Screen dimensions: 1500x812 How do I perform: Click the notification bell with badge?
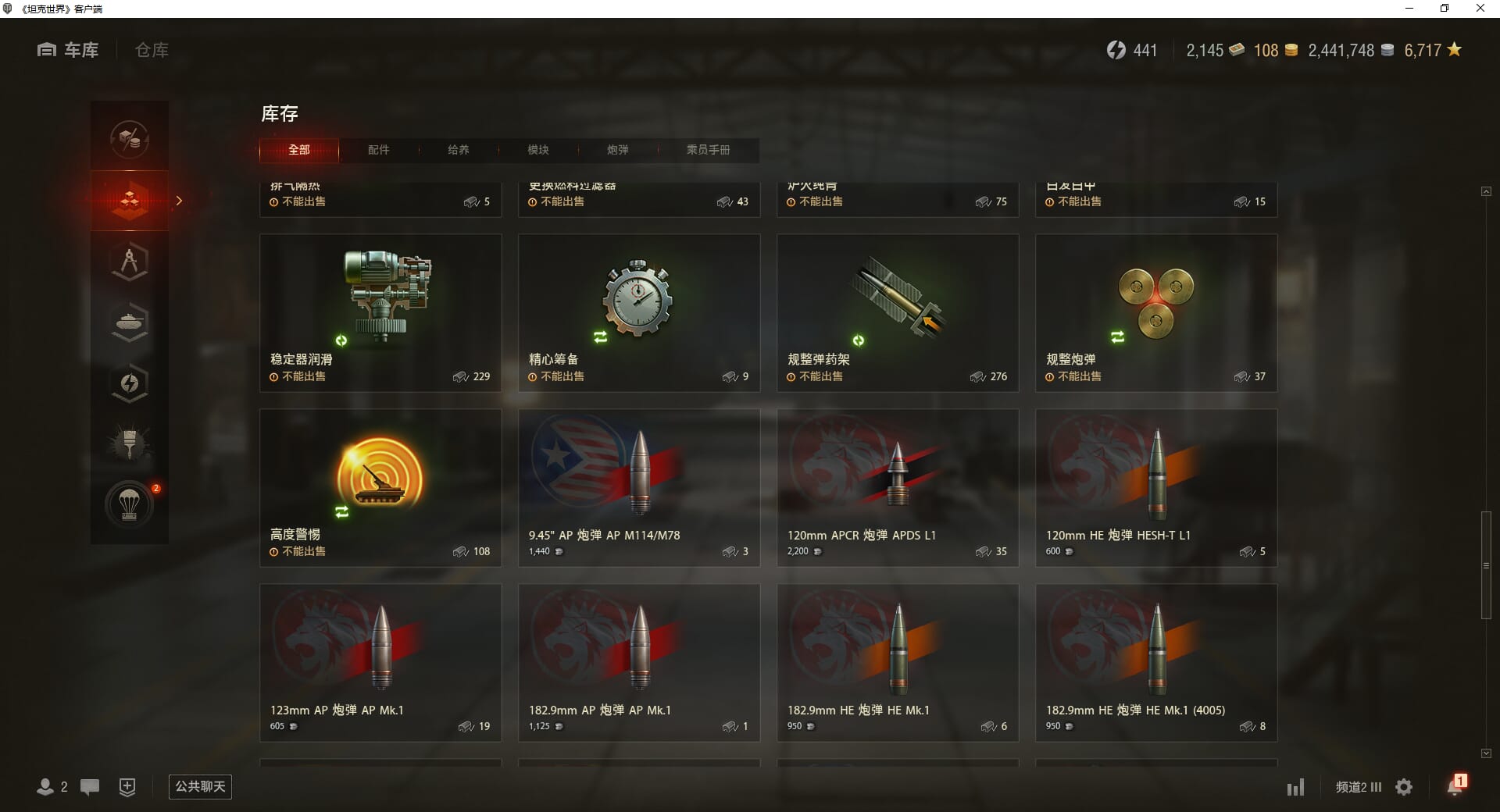pyautogui.click(x=1455, y=785)
